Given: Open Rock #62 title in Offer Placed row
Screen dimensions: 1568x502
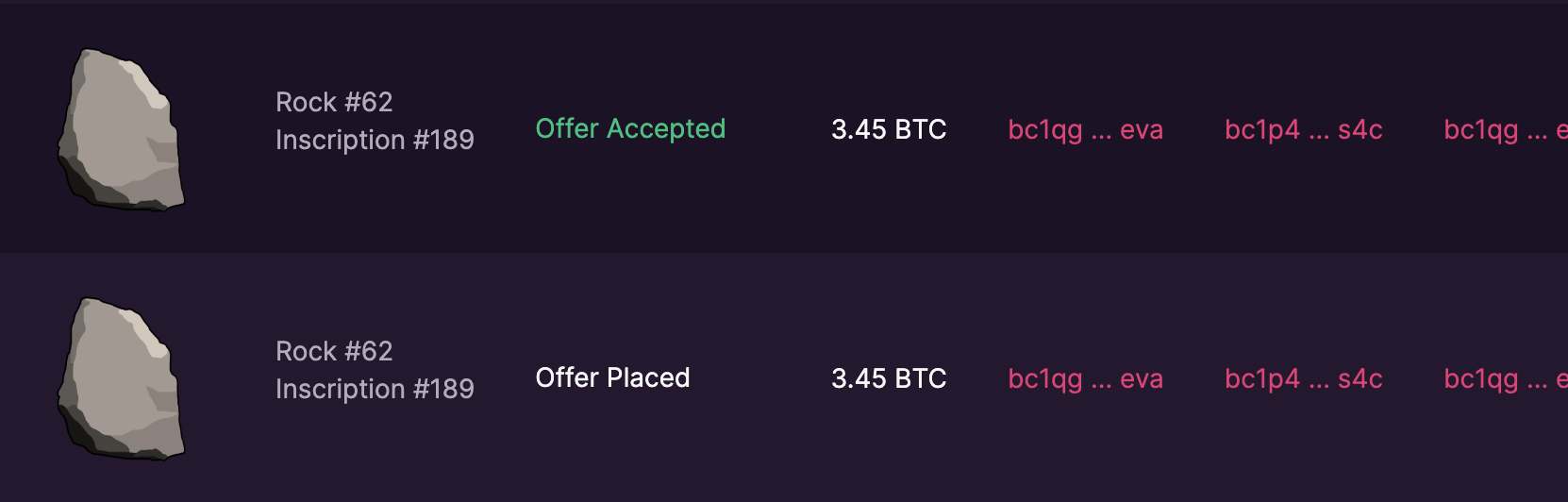Looking at the screenshot, I should point(334,351).
